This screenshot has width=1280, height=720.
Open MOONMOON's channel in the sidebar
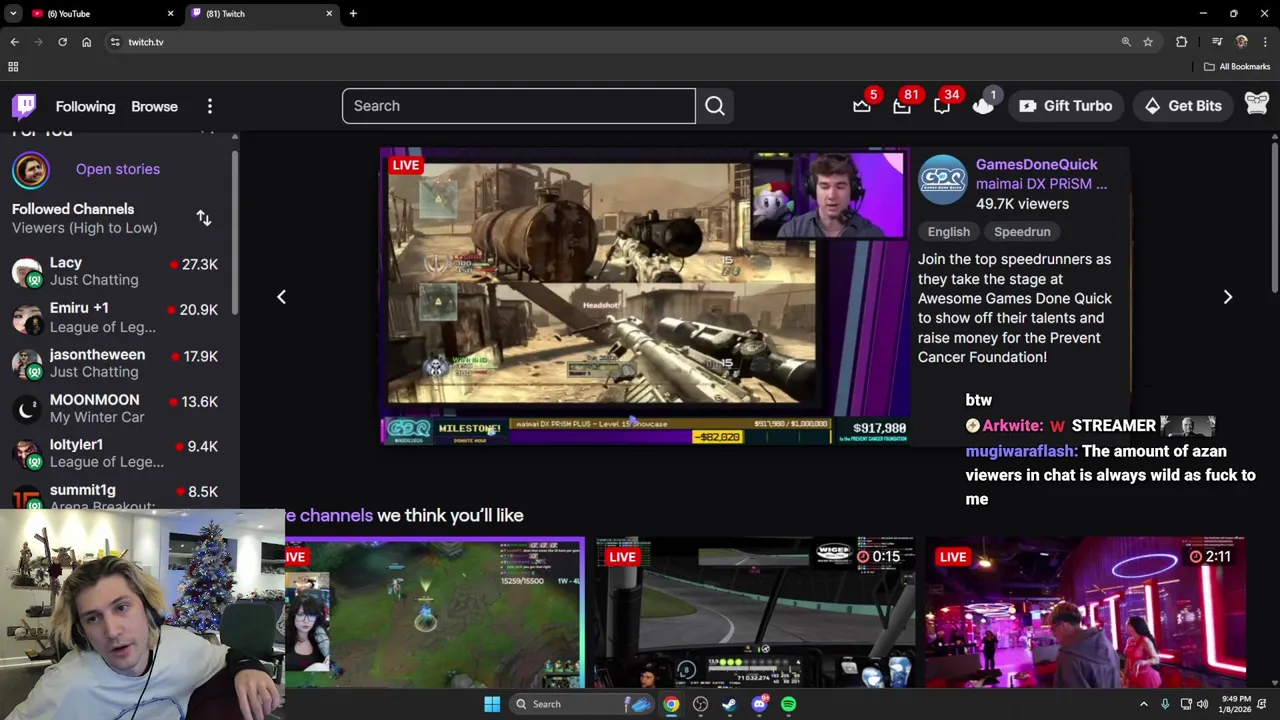115,408
